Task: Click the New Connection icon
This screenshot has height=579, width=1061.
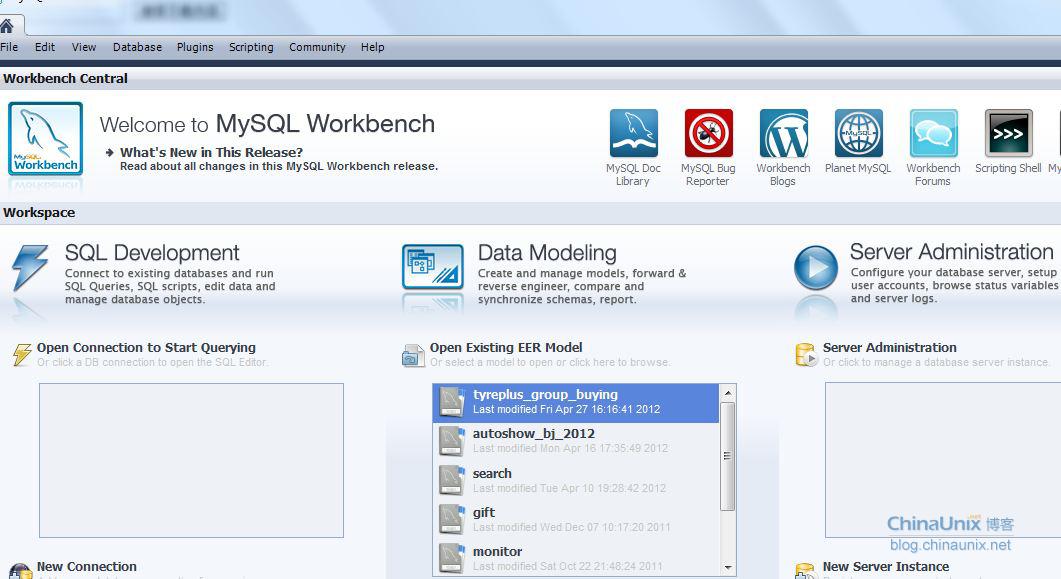Action: click(21, 571)
